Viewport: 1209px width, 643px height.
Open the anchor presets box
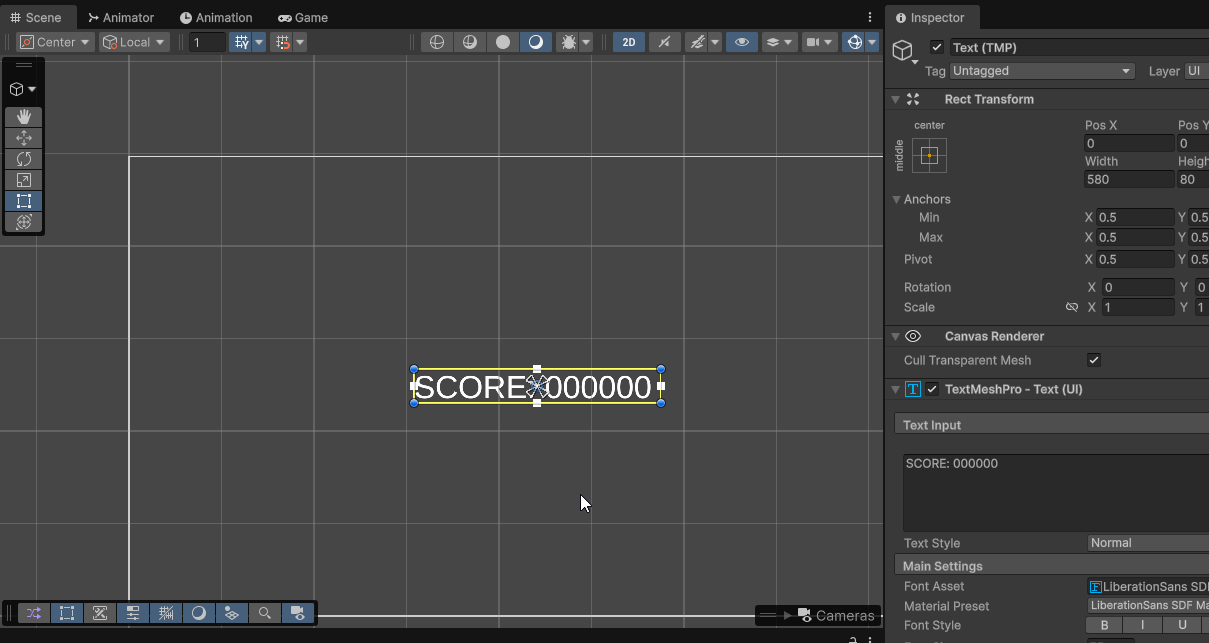coord(929,155)
